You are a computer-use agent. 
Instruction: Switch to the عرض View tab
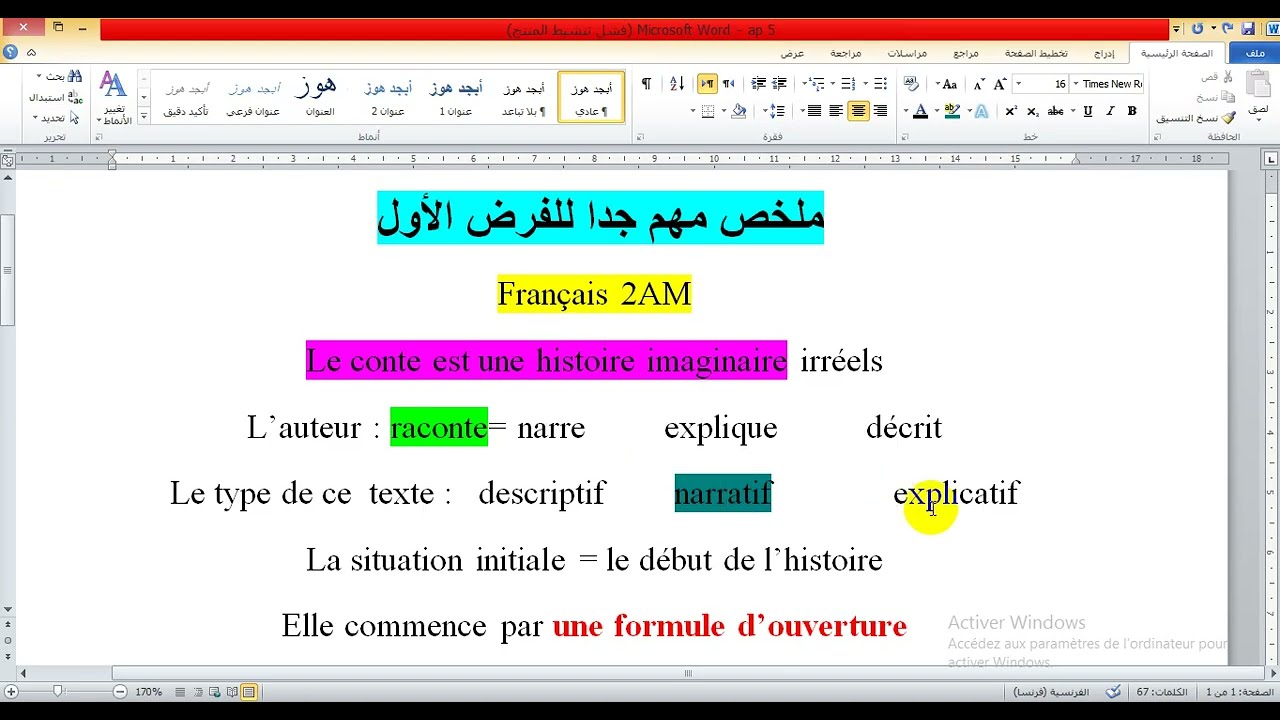click(x=792, y=53)
